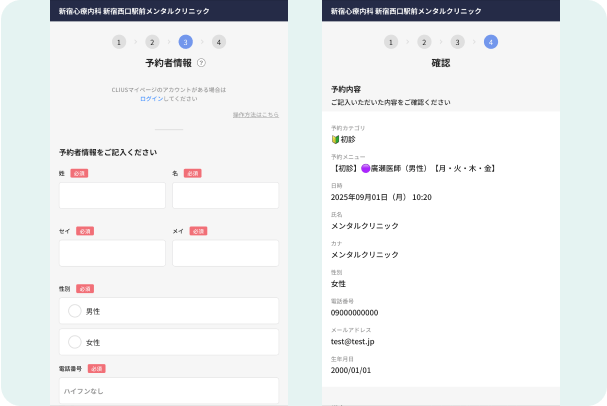
Task: Click the 確認 heading
Action: click(x=441, y=63)
